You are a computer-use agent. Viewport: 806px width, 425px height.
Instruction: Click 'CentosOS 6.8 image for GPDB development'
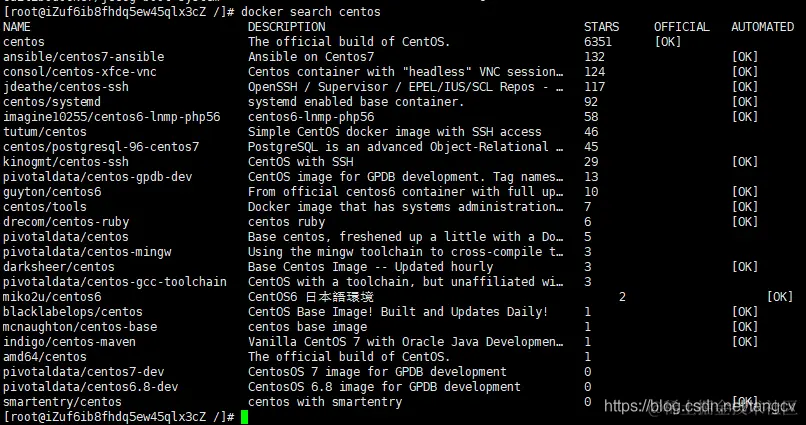384,386
